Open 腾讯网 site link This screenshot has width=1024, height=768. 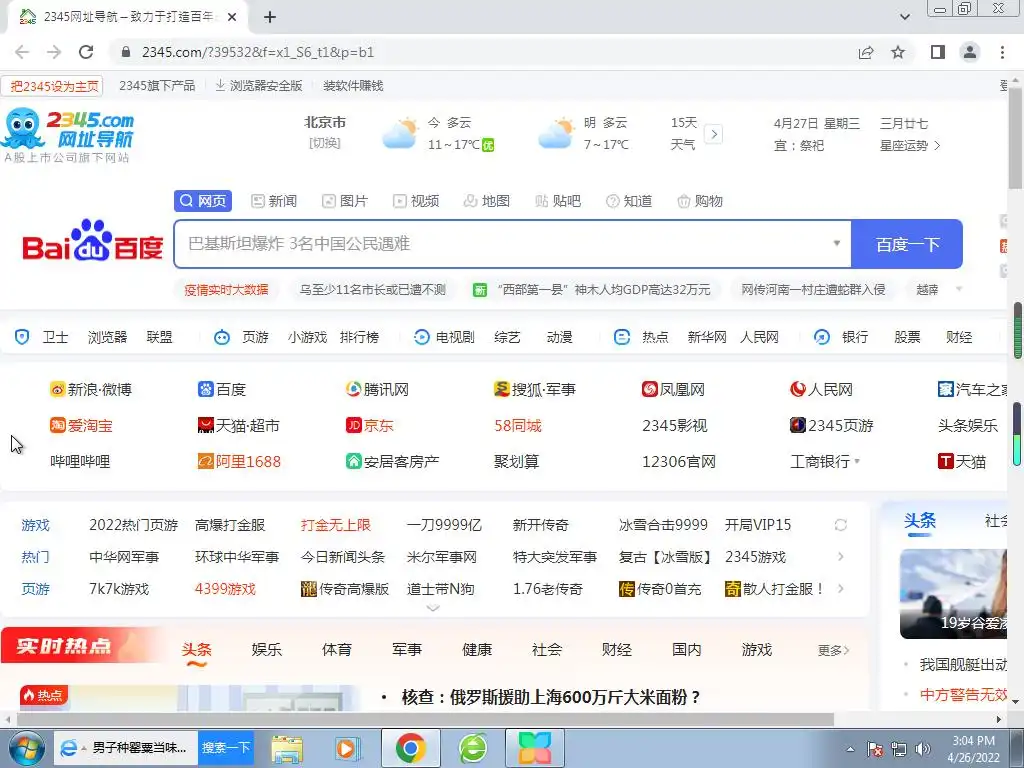(x=377, y=390)
